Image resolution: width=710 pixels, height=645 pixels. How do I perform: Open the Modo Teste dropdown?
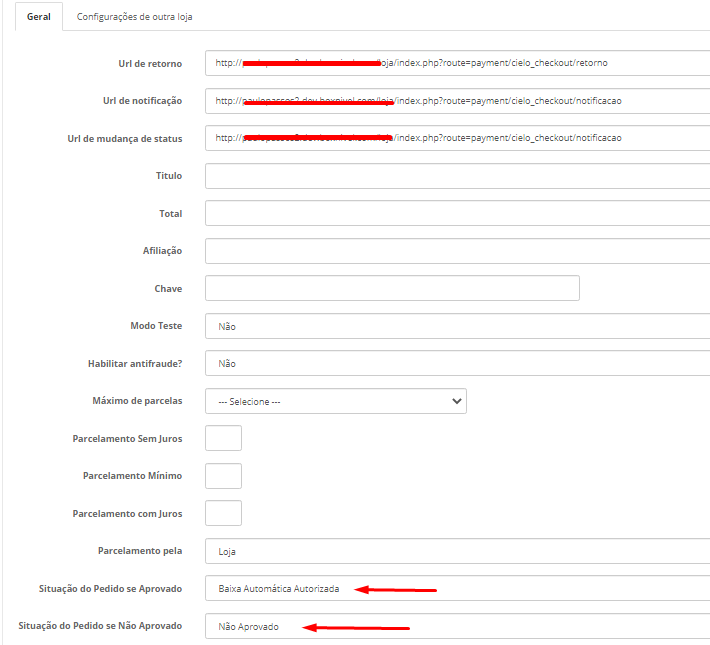pyautogui.click(x=456, y=326)
